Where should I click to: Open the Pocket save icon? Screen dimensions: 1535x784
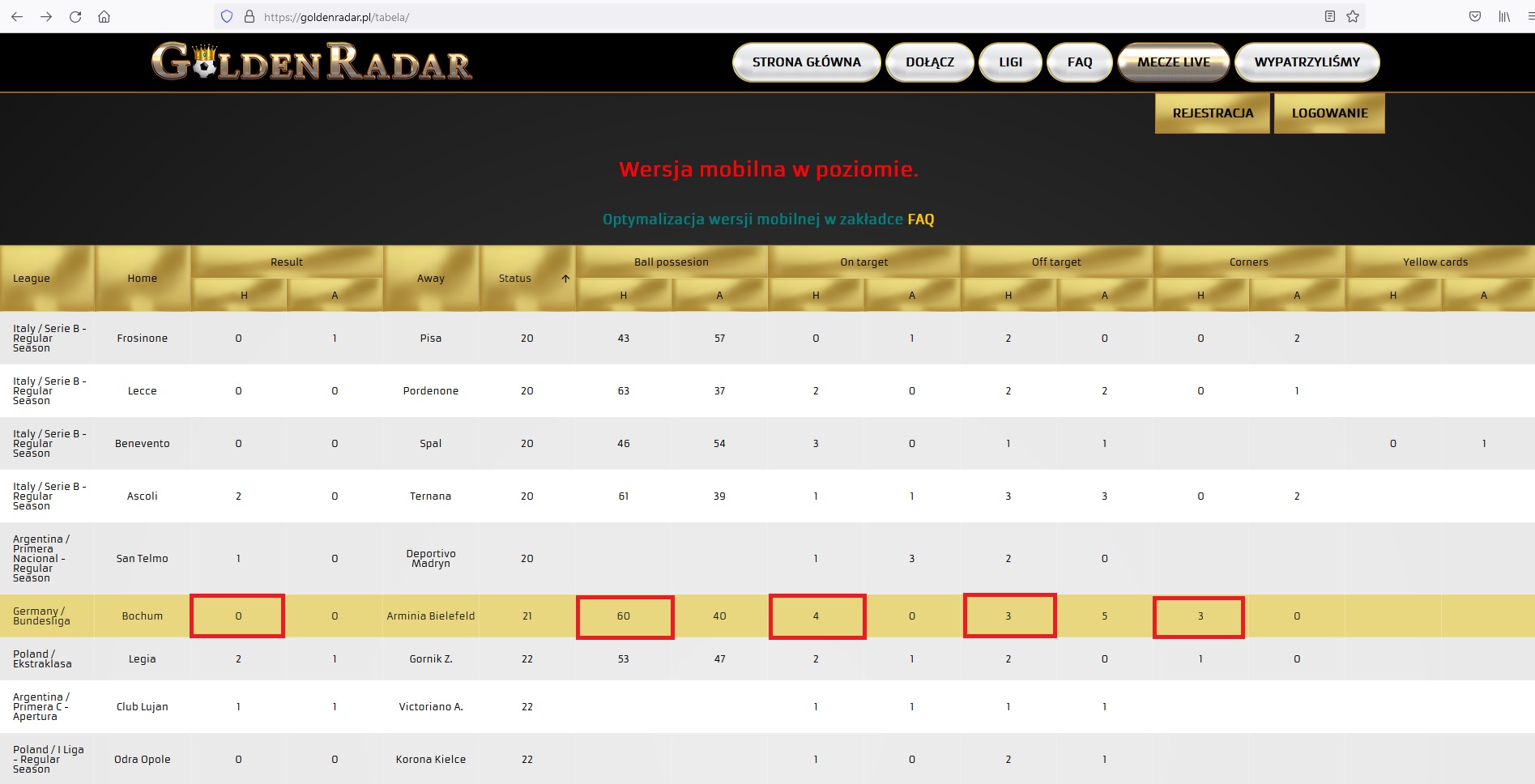[x=1475, y=16]
